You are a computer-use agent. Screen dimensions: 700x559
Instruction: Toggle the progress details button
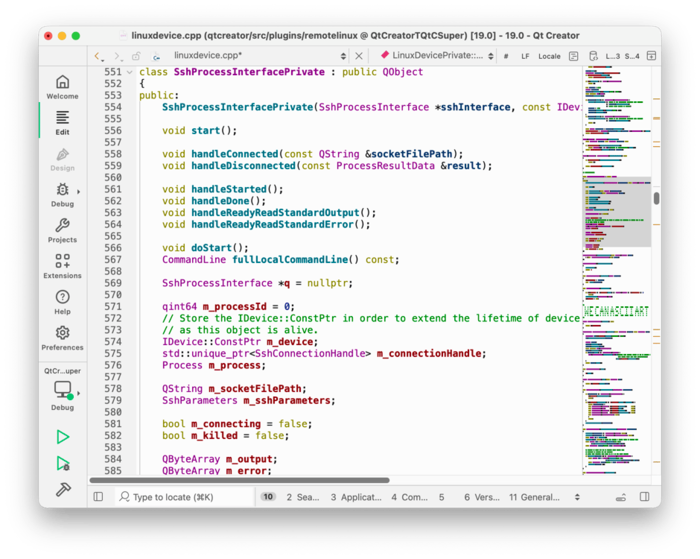tap(622, 497)
